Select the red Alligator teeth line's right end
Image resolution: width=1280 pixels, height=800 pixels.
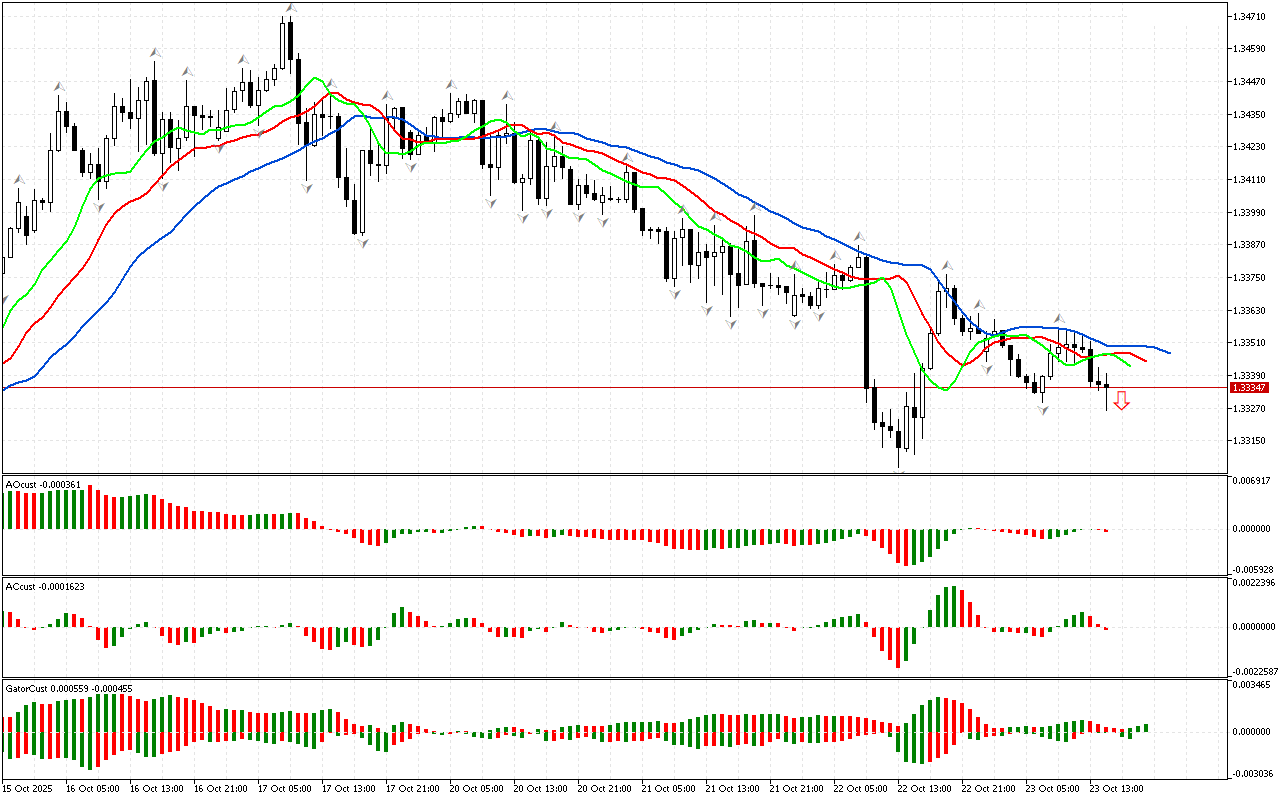coord(1145,359)
